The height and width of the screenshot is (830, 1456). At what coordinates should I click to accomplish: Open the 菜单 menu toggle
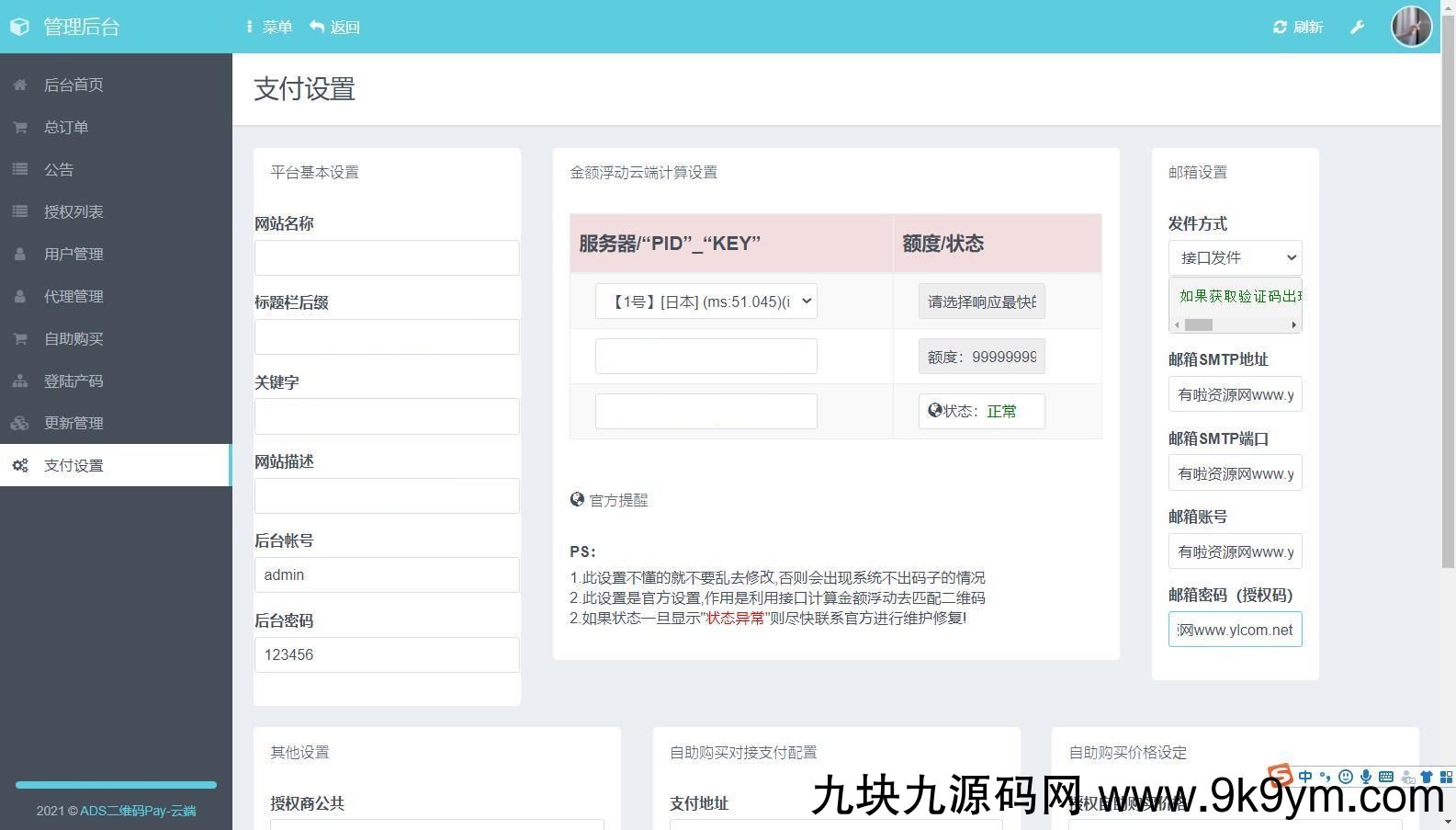point(268,27)
